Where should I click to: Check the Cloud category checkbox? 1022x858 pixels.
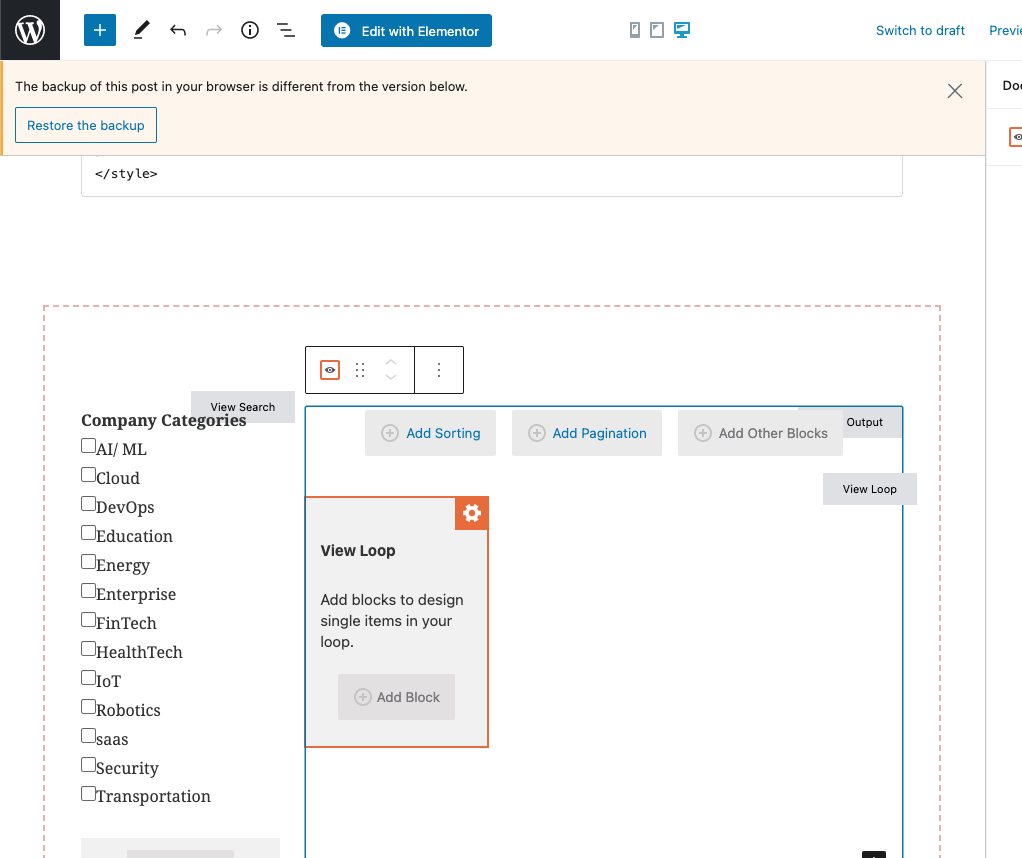(x=89, y=475)
